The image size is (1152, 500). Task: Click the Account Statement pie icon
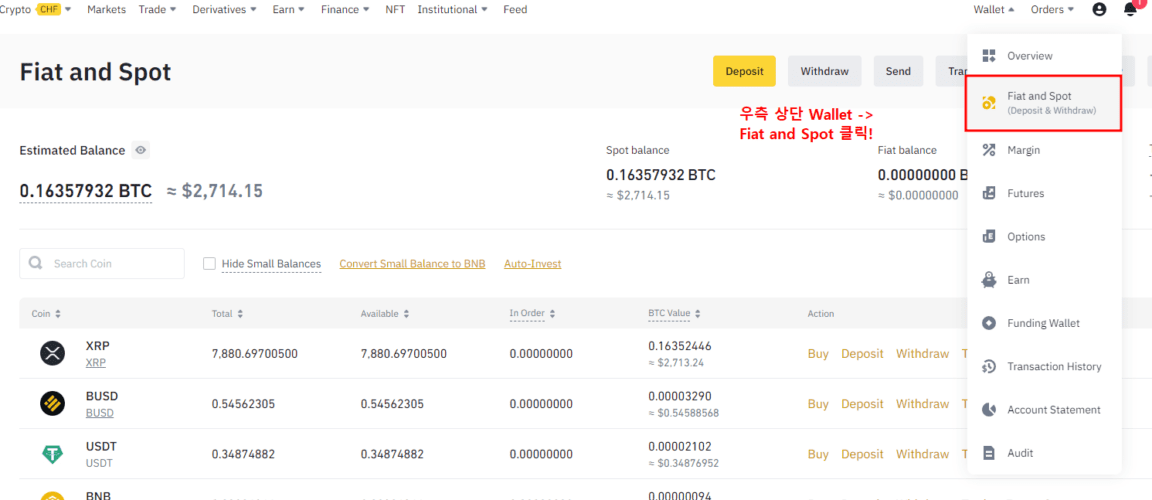click(989, 410)
